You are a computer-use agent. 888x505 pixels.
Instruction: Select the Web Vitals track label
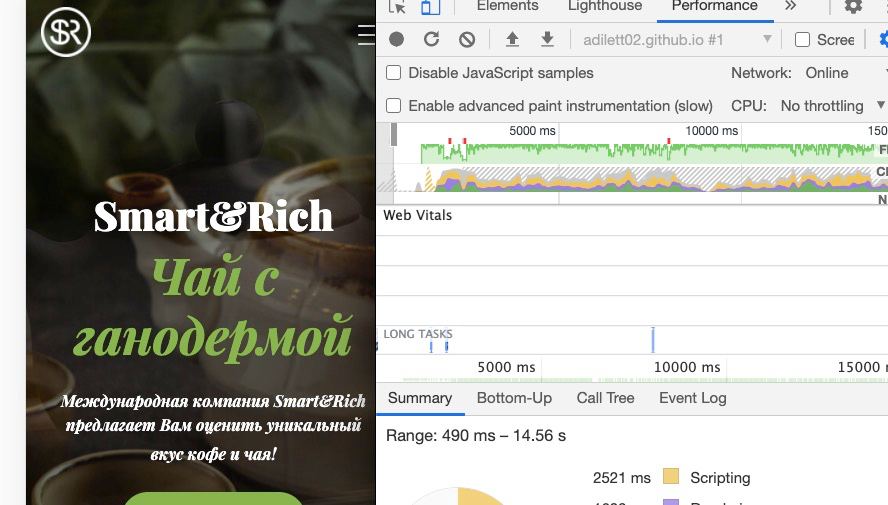tap(417, 215)
